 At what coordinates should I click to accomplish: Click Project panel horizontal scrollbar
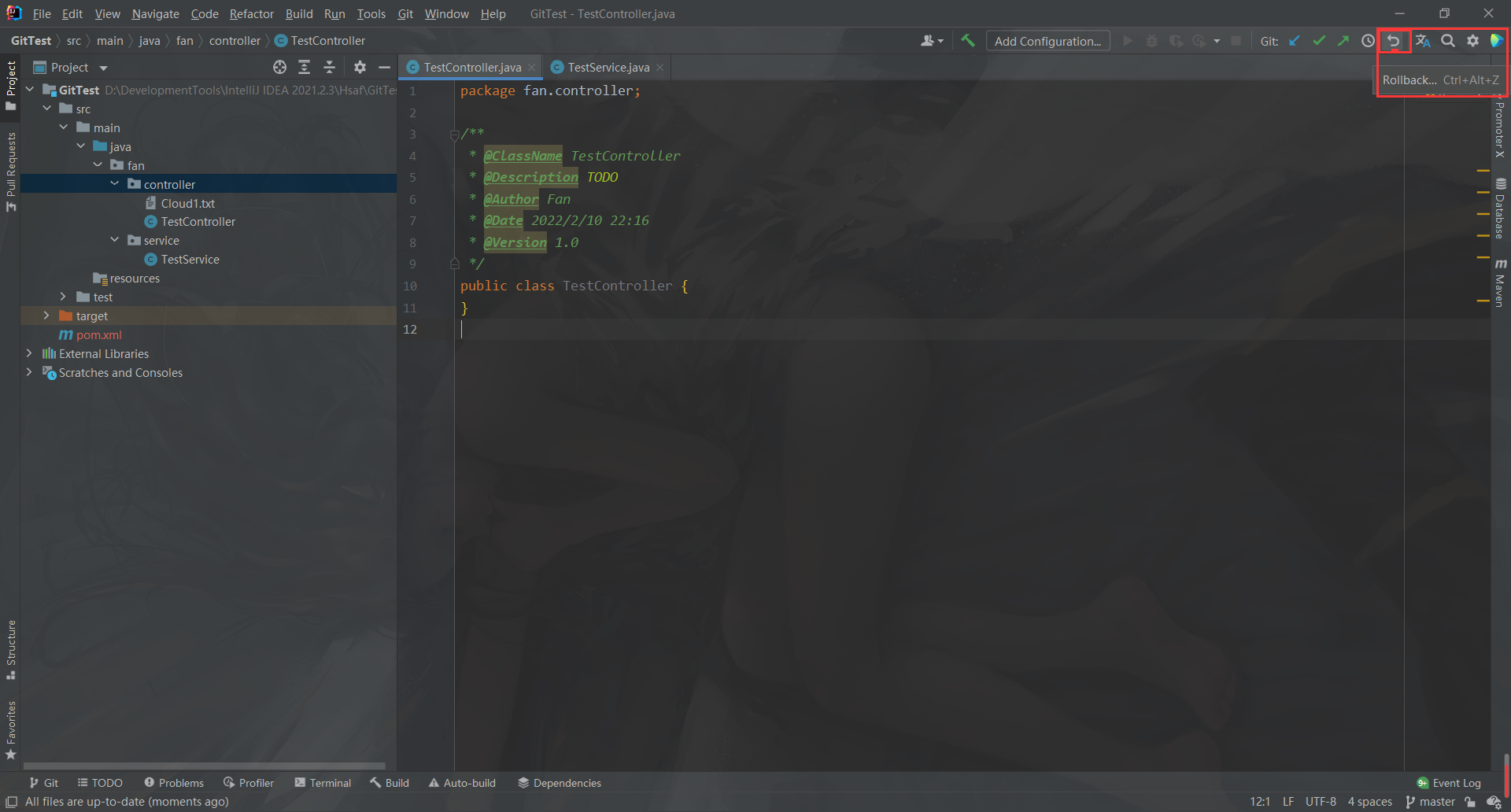pos(205,766)
